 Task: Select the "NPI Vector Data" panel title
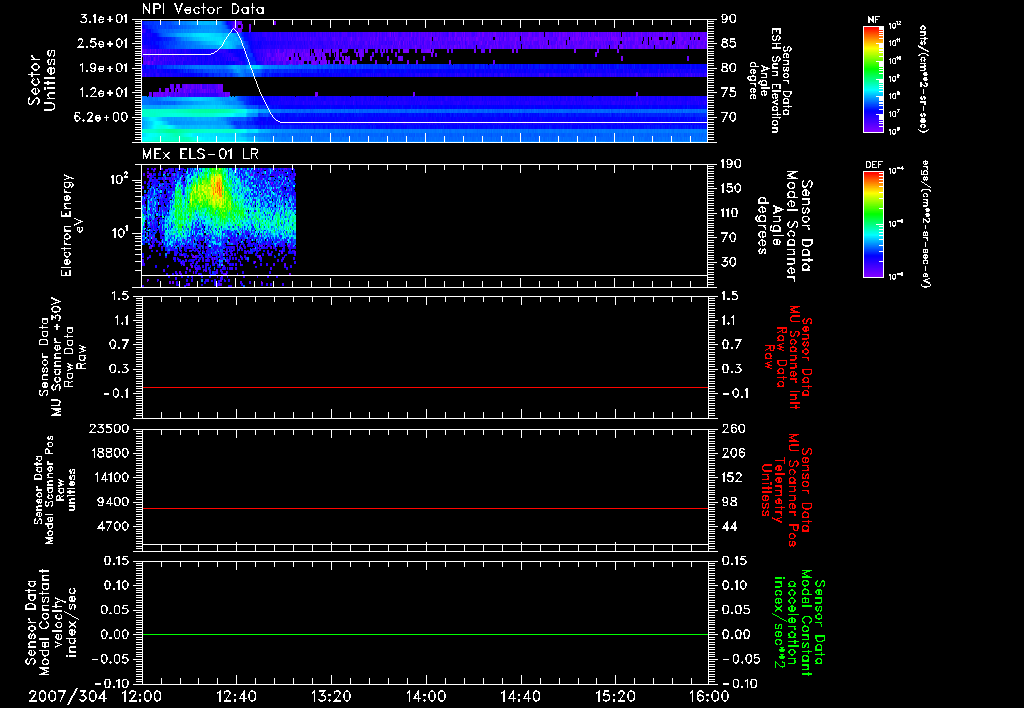[203, 9]
